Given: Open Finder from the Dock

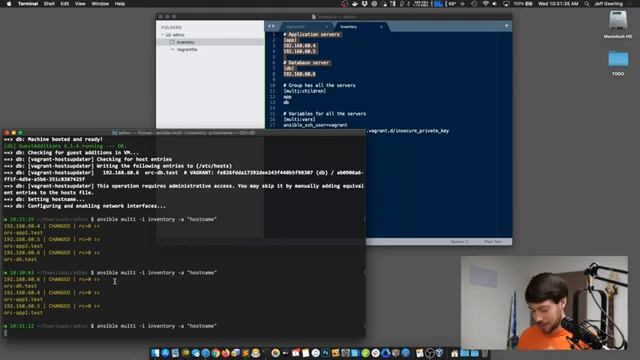Looking at the screenshot, I should pyautogui.click(x=155, y=353).
